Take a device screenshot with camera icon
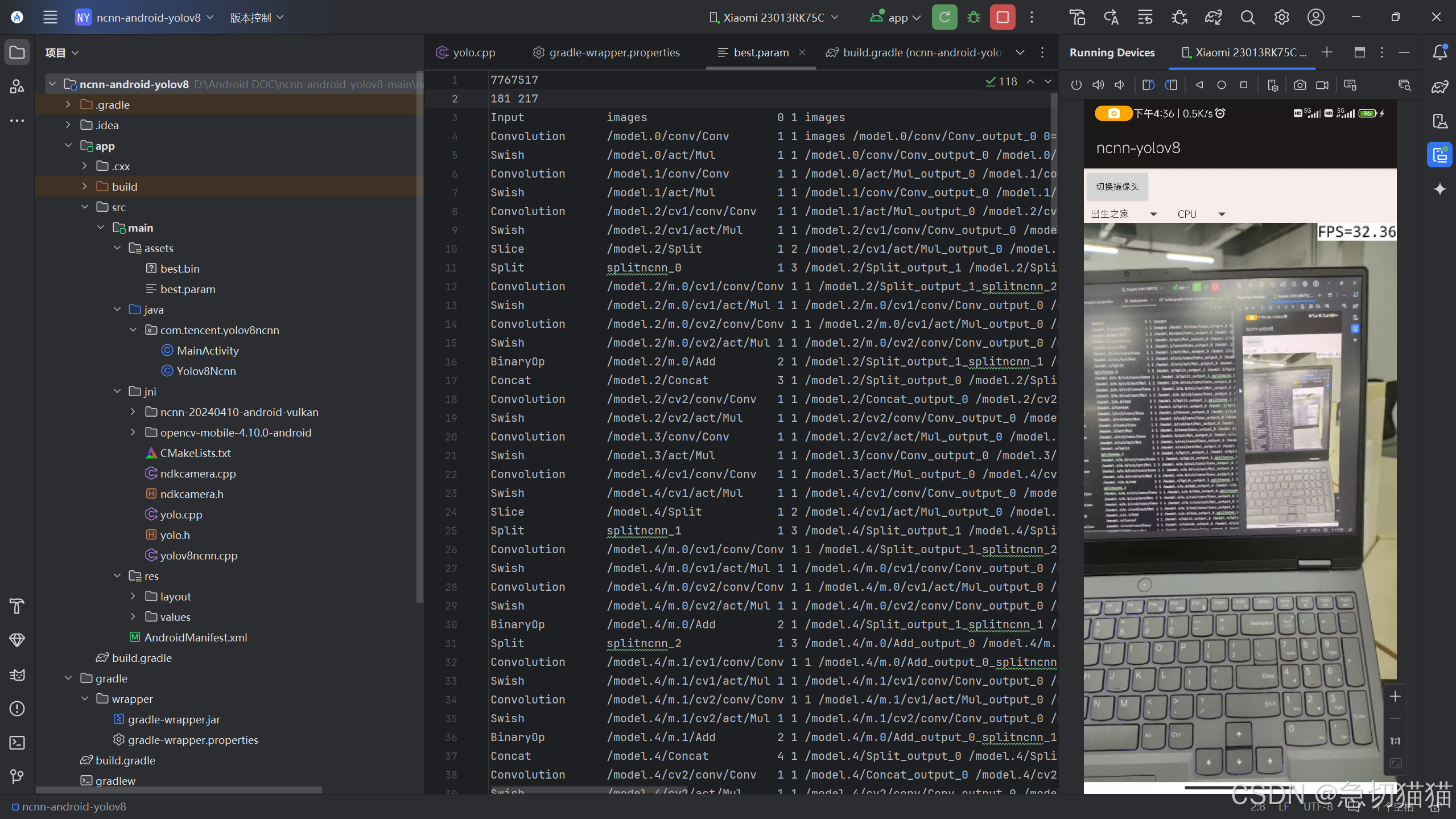1456x819 pixels. [1300, 85]
